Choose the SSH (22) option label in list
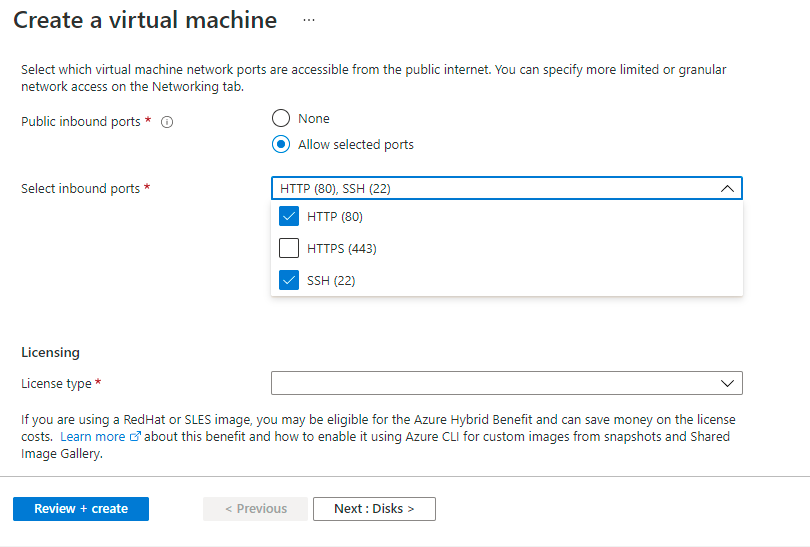 [331, 280]
